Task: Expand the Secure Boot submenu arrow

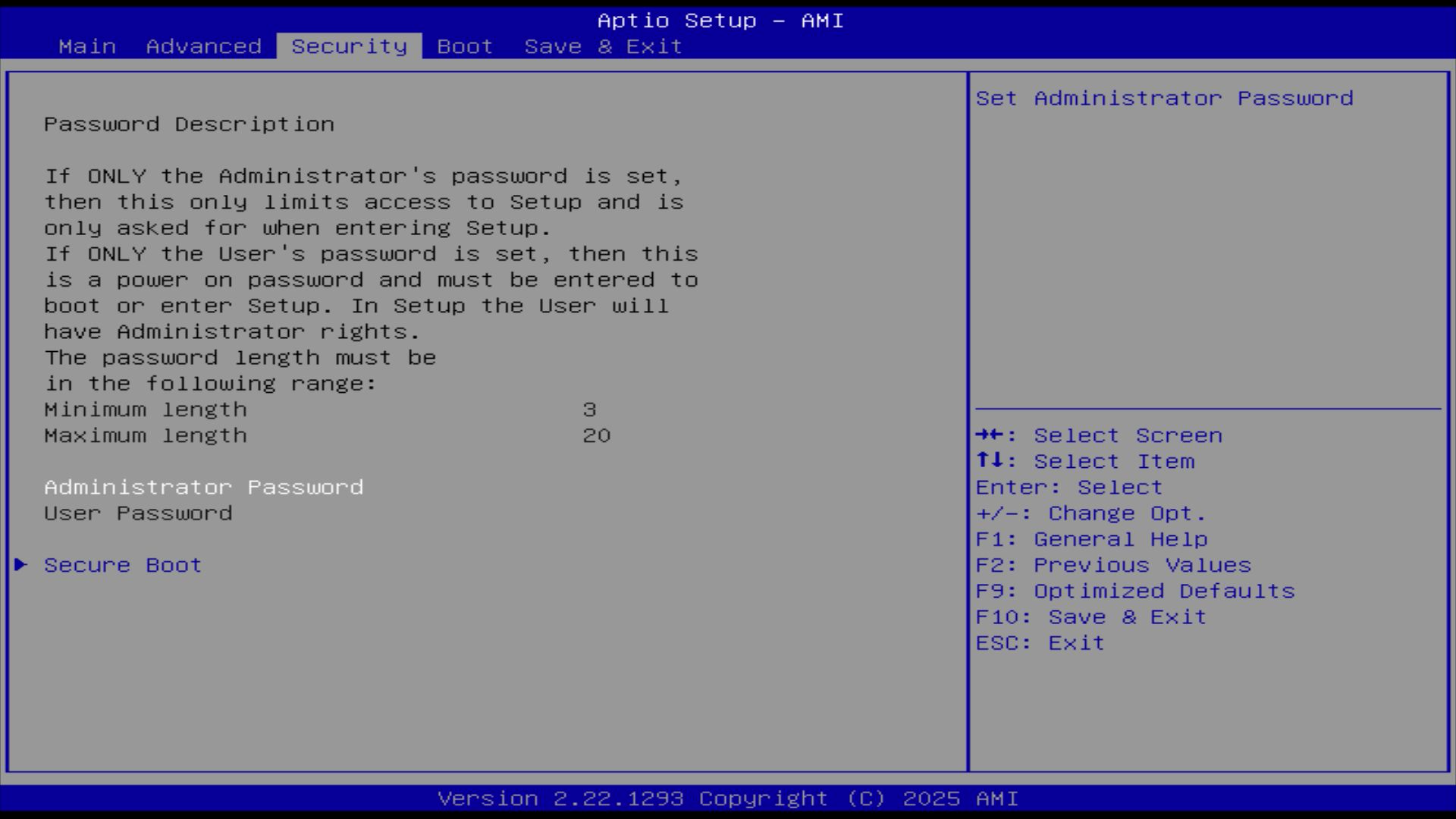Action: 21,565
